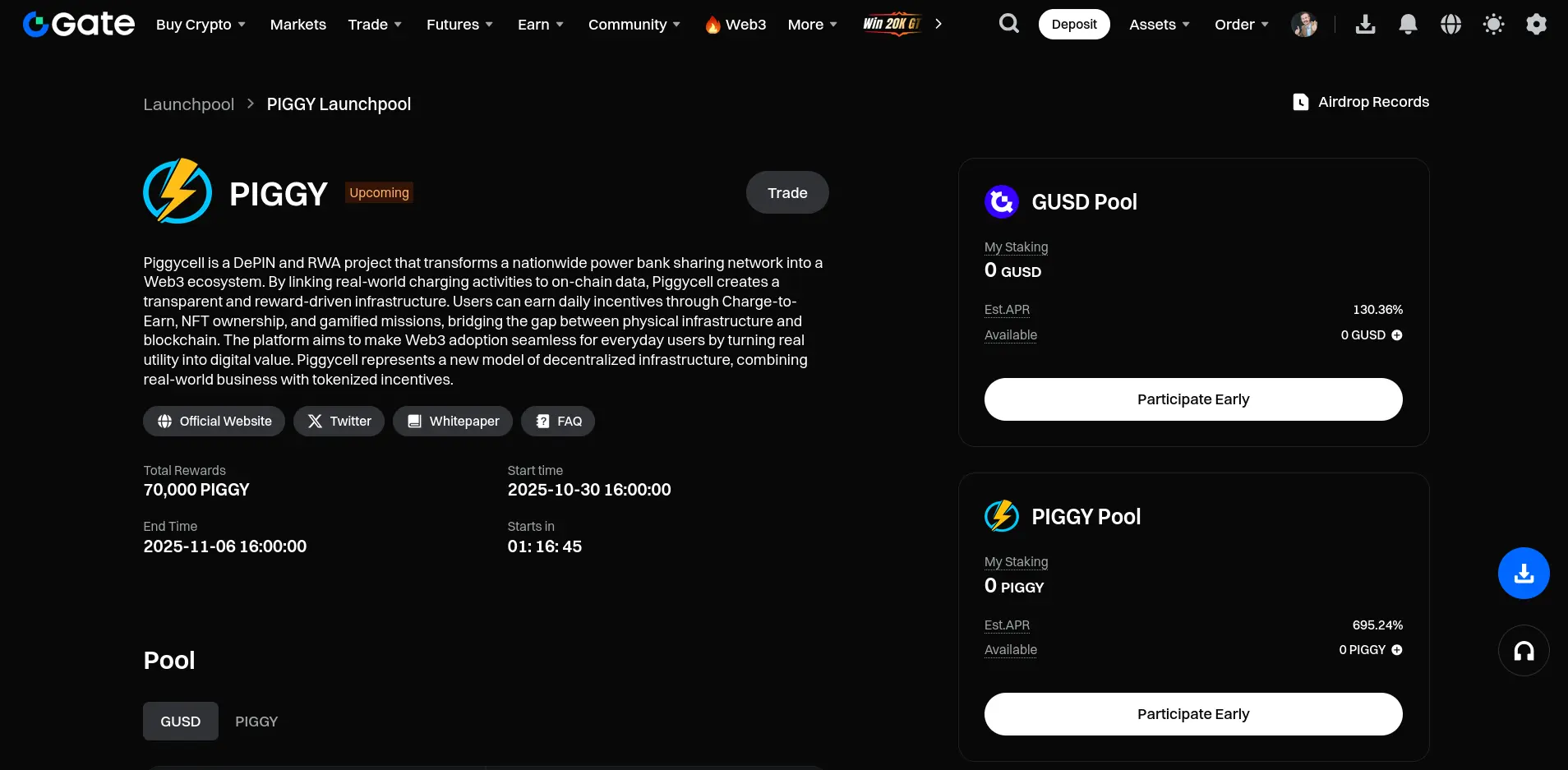Open the notifications bell
Screen dimensions: 1568x770
click(x=1409, y=25)
